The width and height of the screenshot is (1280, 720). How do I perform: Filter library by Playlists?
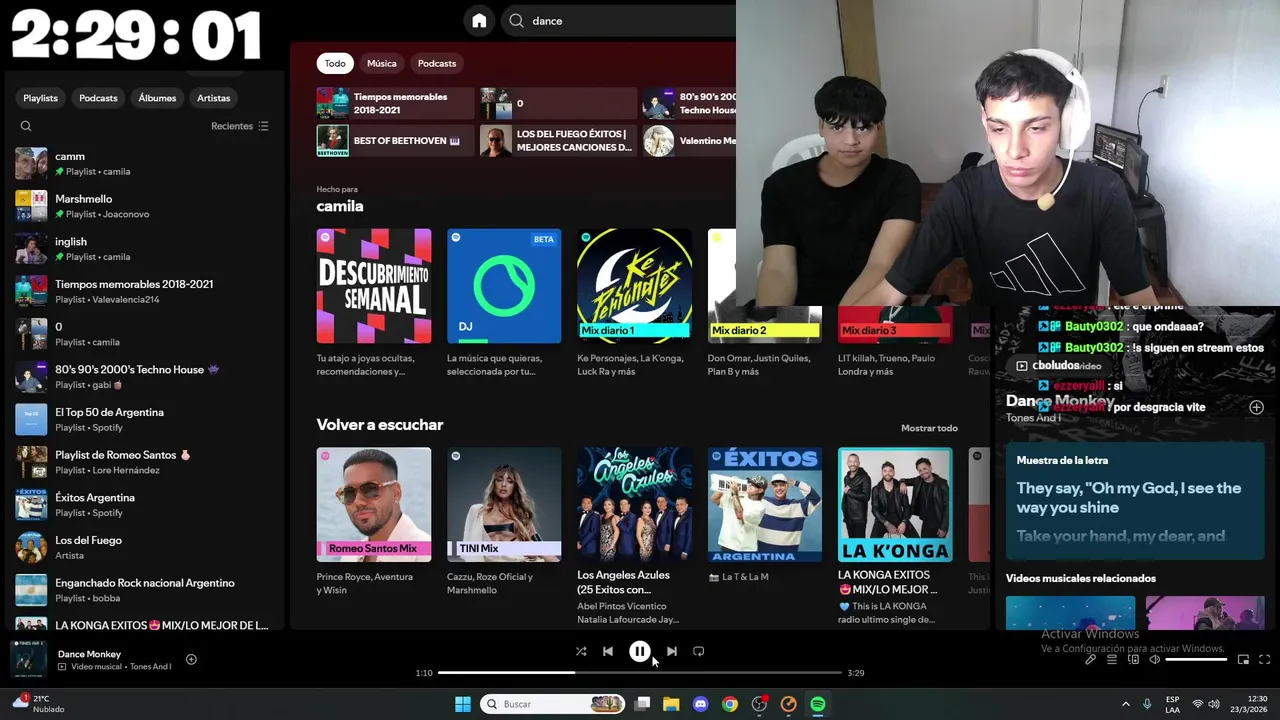pos(41,98)
